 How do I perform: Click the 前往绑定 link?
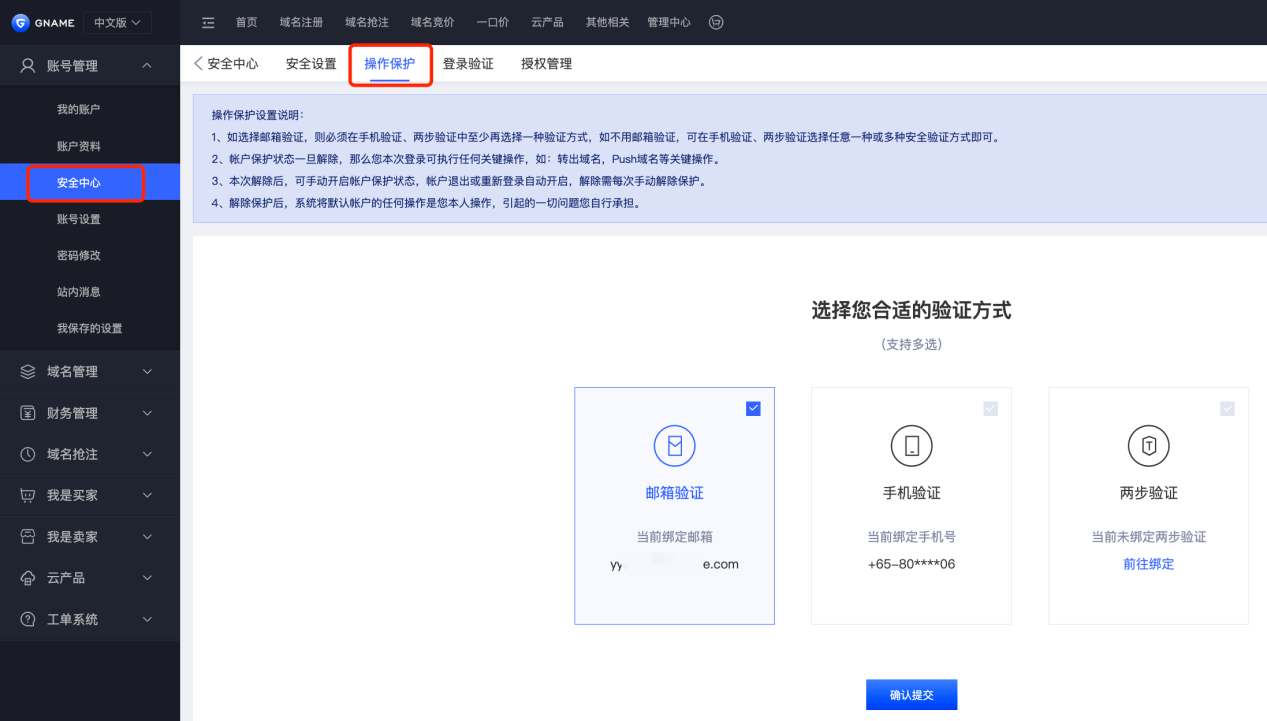pyautogui.click(x=1148, y=564)
